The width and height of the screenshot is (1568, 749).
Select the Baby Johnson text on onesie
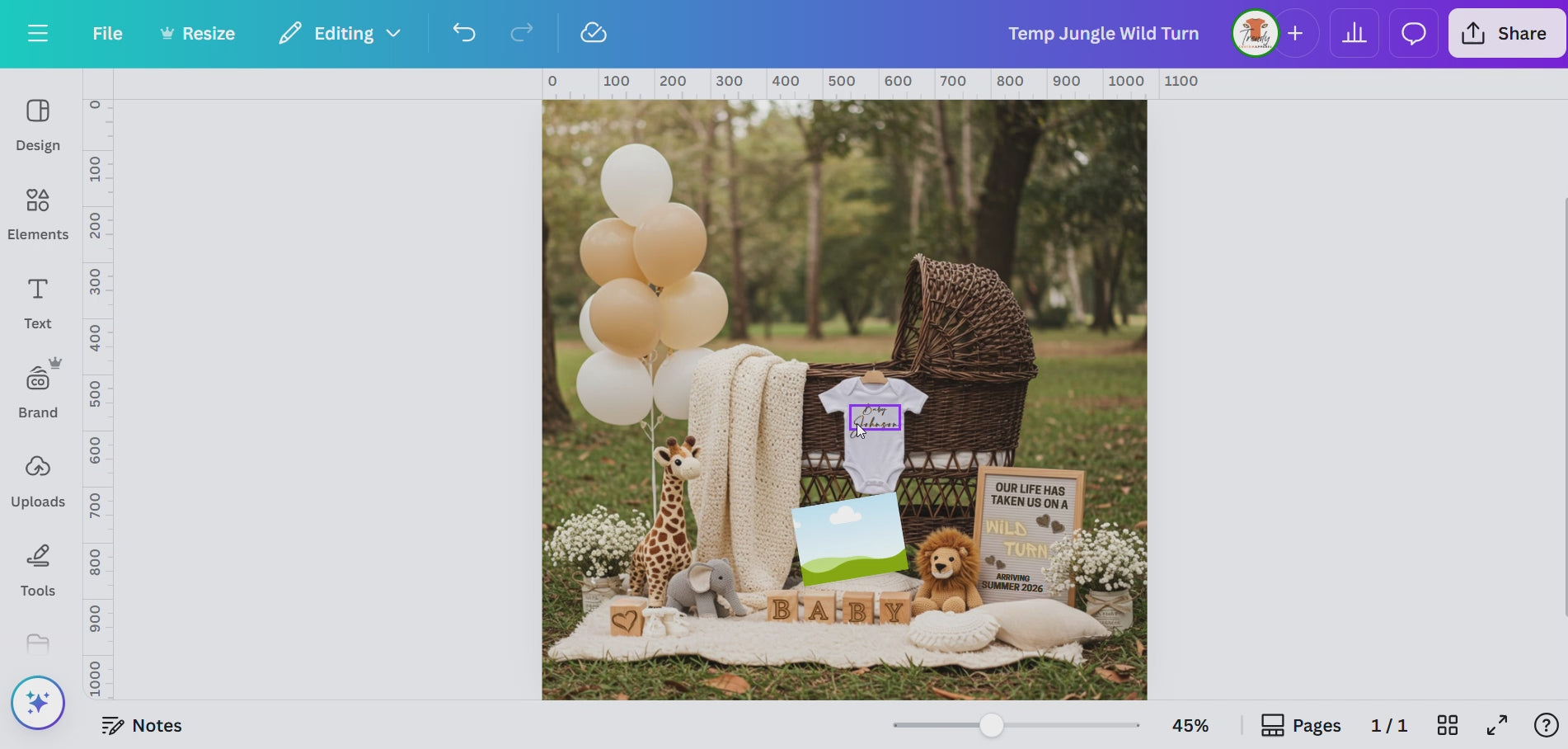876,417
